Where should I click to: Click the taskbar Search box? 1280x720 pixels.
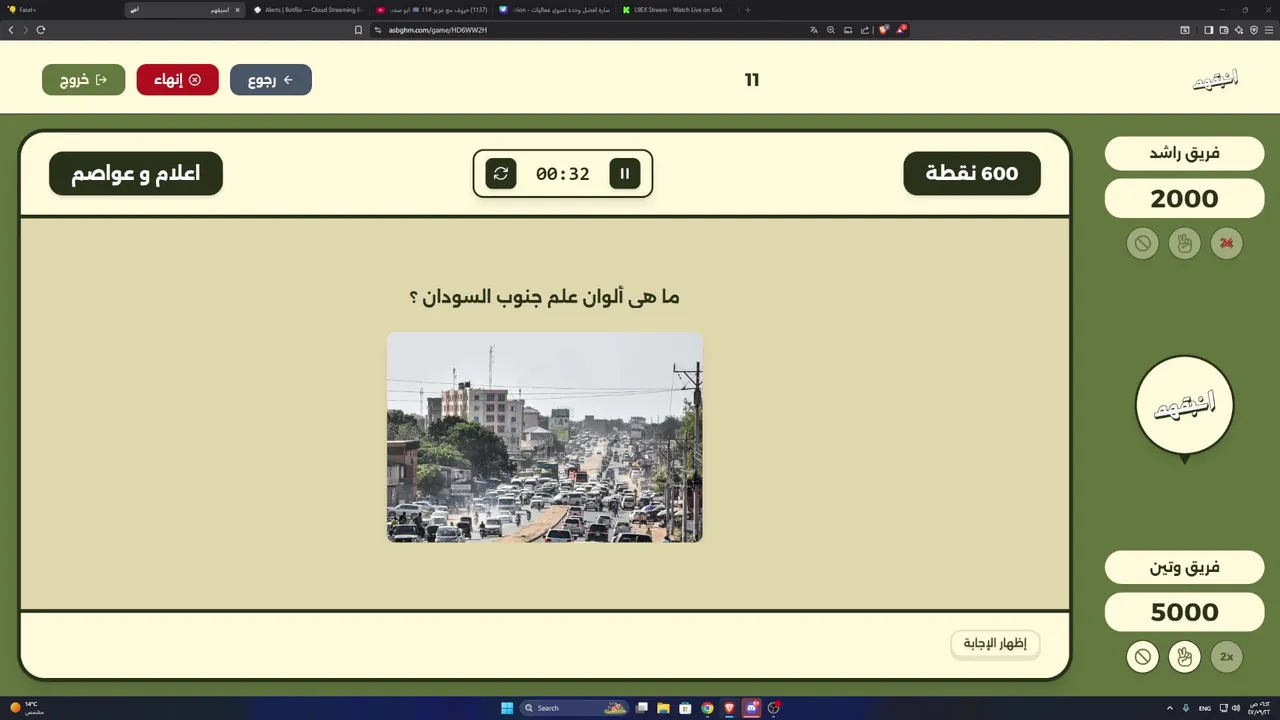[x=574, y=708]
